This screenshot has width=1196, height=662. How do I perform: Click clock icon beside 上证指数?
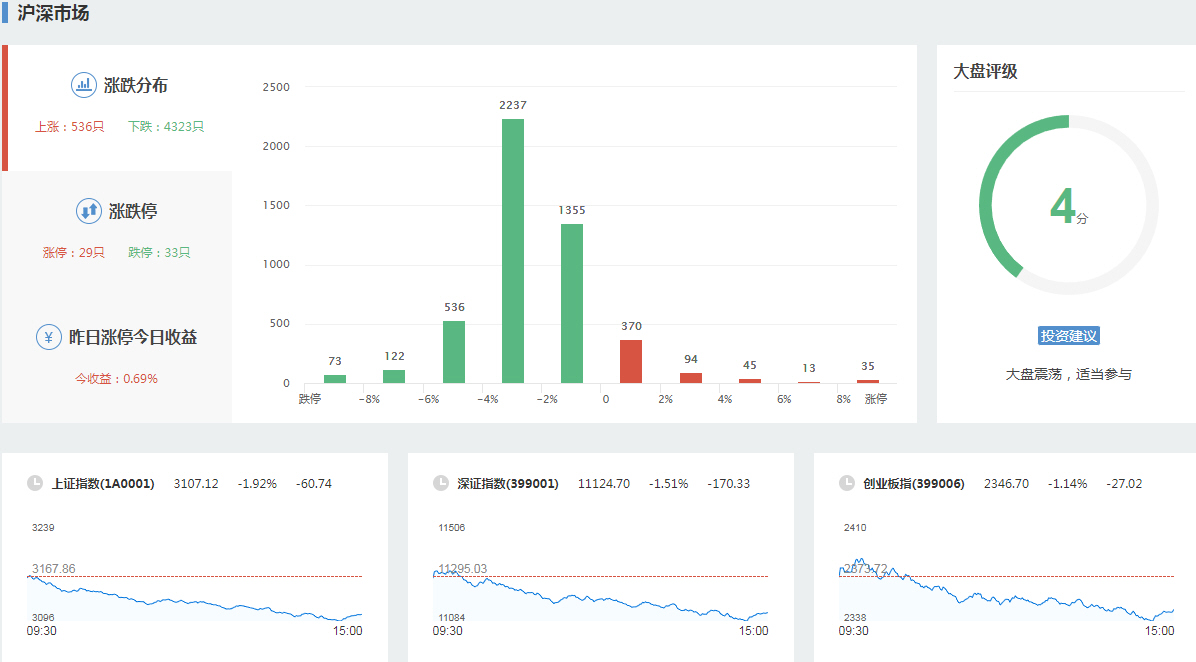35,484
